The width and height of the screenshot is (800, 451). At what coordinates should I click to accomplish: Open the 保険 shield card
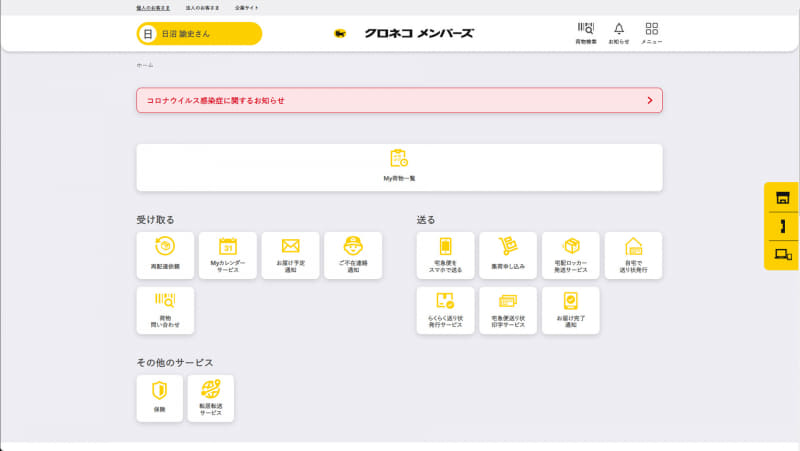pyautogui.click(x=159, y=398)
